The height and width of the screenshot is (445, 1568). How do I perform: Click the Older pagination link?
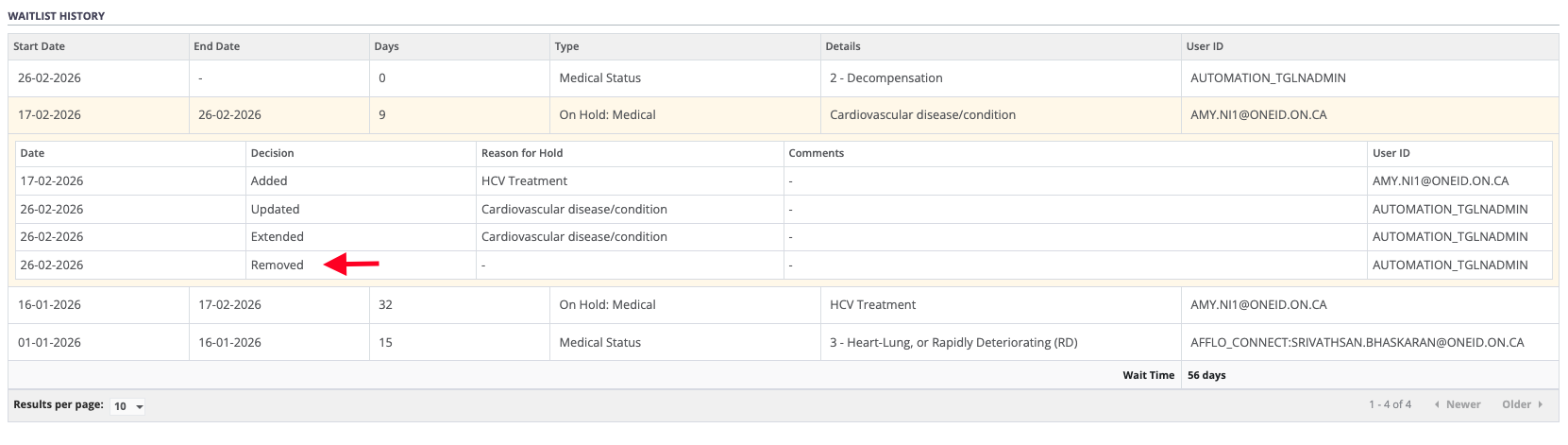point(1516,404)
